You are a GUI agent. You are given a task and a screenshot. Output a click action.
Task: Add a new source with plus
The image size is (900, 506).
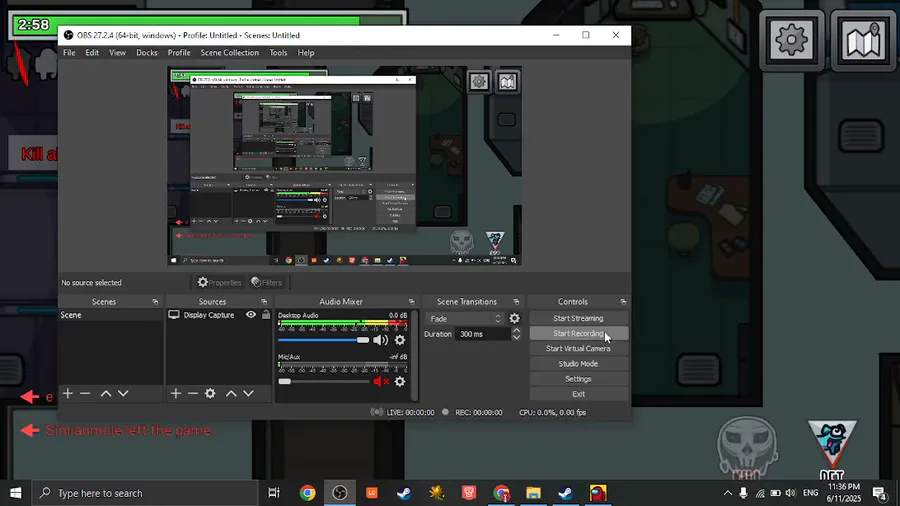click(x=176, y=393)
